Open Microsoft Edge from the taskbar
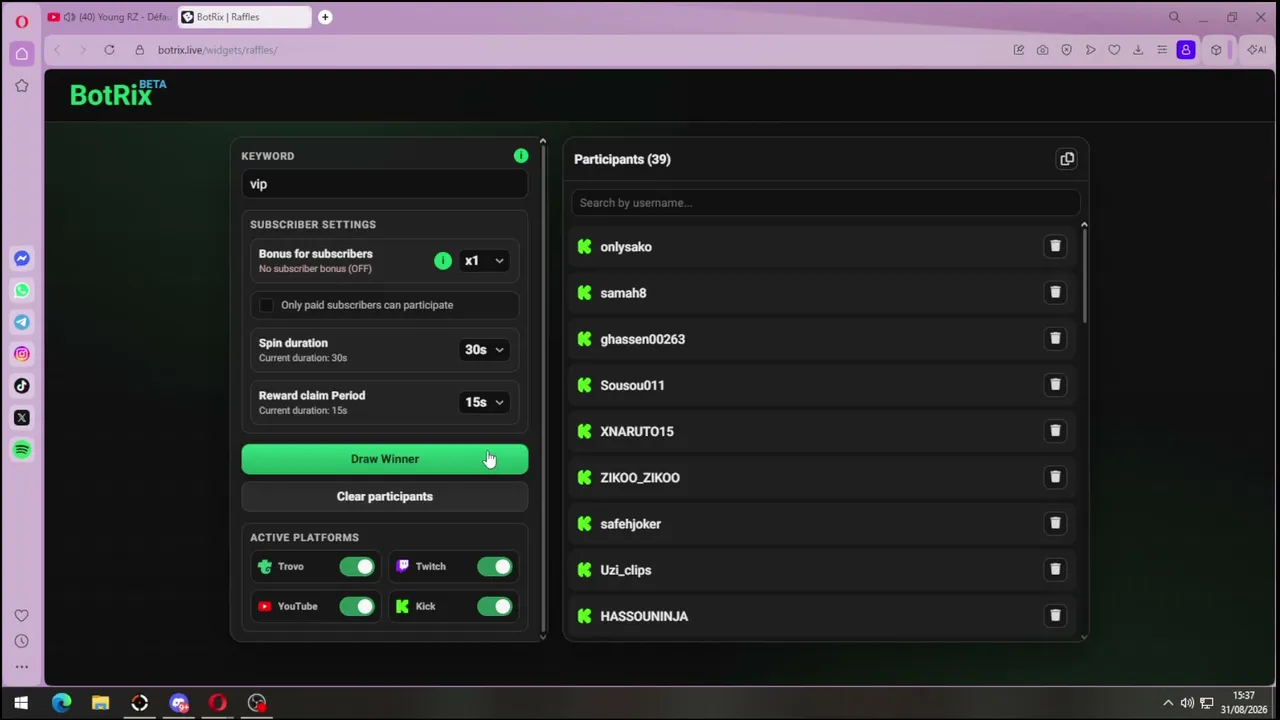Viewport: 1280px width, 720px height. 61,703
